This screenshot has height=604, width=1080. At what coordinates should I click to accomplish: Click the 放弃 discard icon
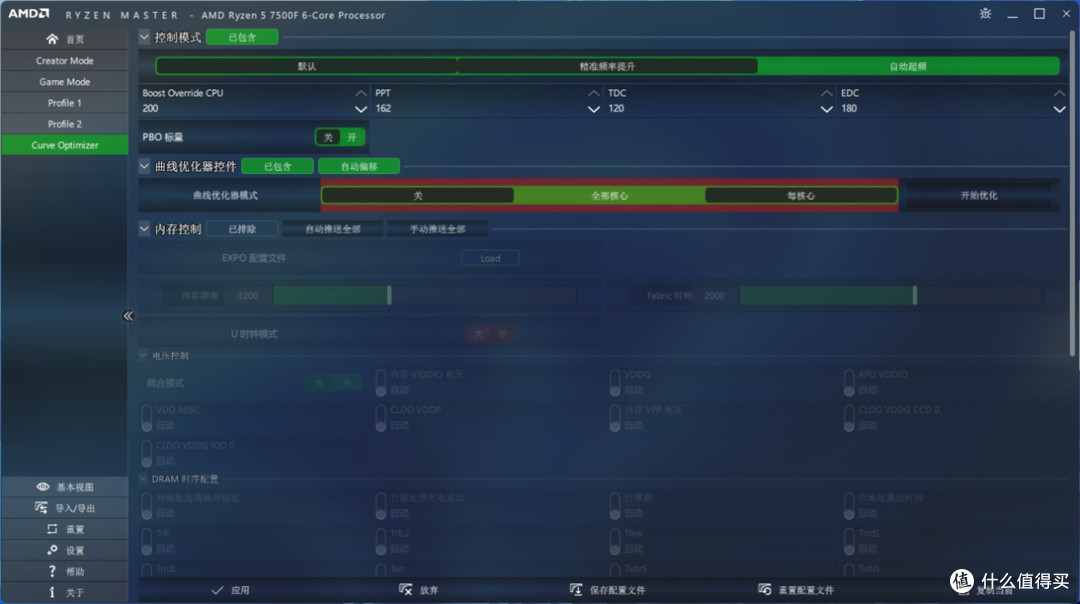pyautogui.click(x=406, y=590)
